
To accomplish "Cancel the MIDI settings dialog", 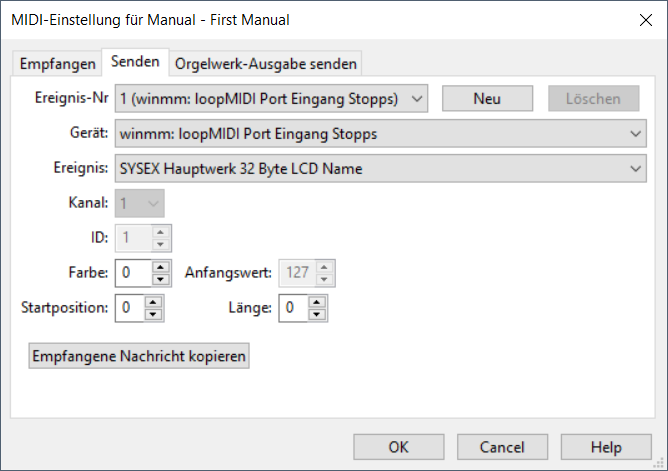I will coord(502,446).
